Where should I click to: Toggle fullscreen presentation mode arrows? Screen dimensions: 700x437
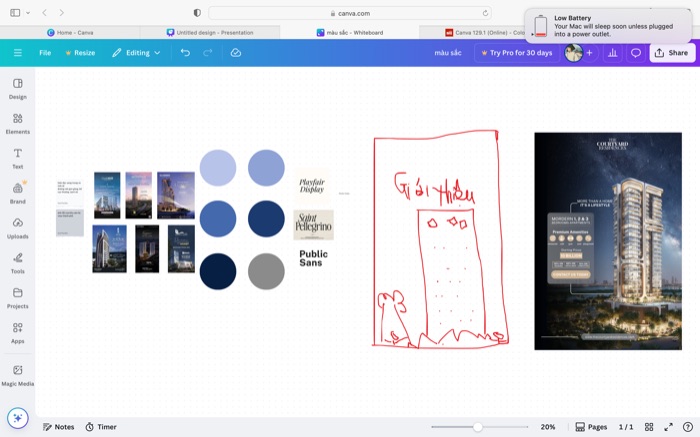click(x=668, y=427)
